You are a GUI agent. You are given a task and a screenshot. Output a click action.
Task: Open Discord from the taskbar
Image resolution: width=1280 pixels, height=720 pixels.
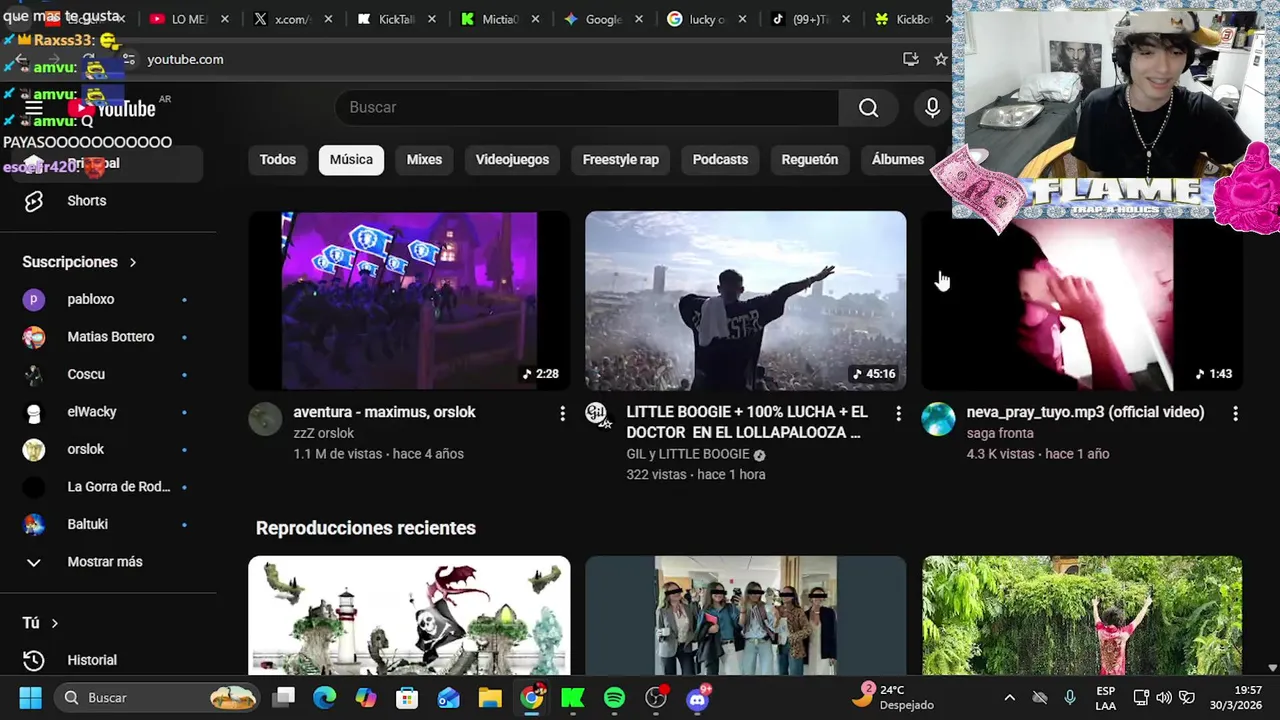click(698, 698)
